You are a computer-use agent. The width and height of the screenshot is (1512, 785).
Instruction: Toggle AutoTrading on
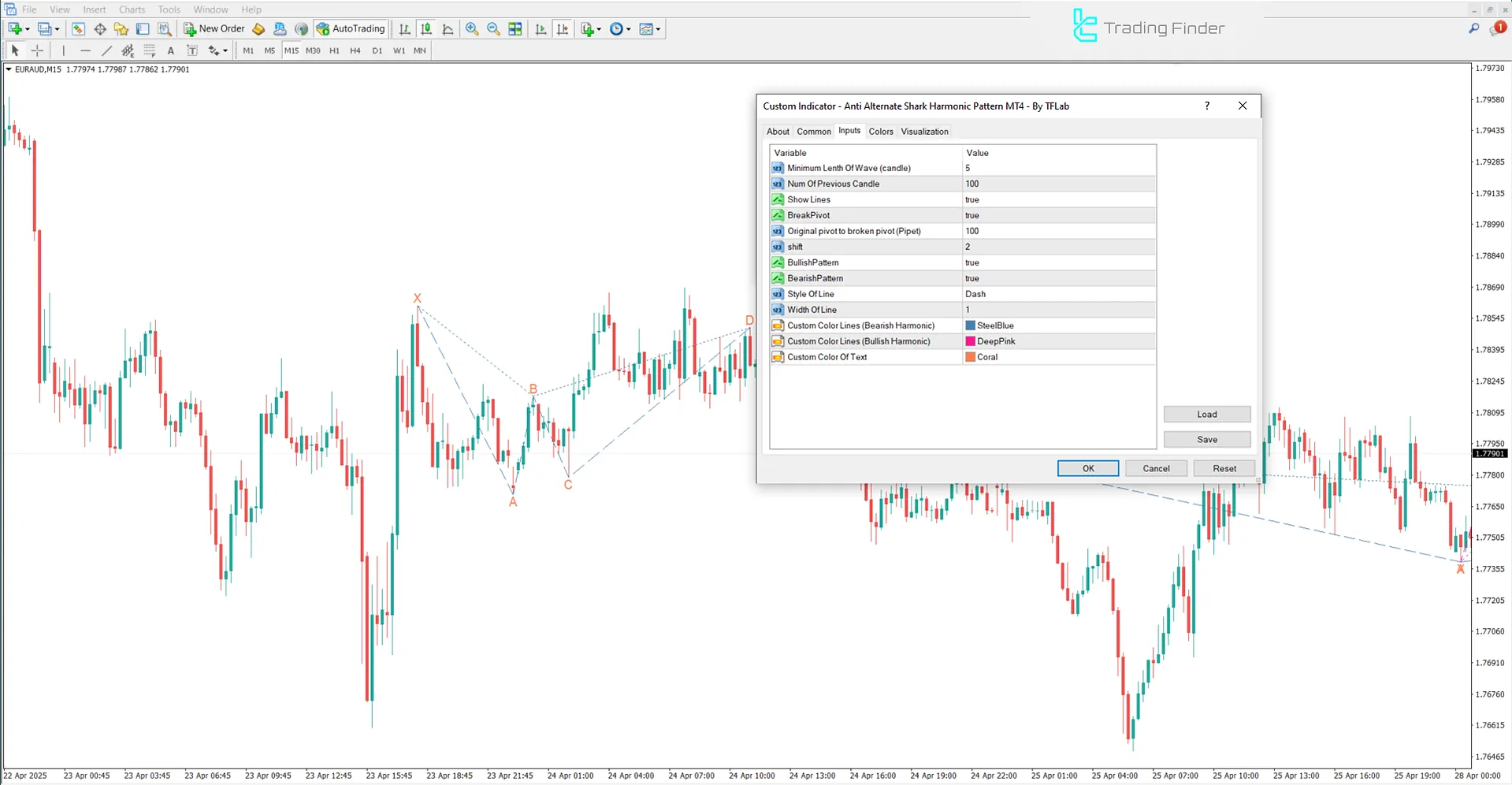tap(351, 28)
